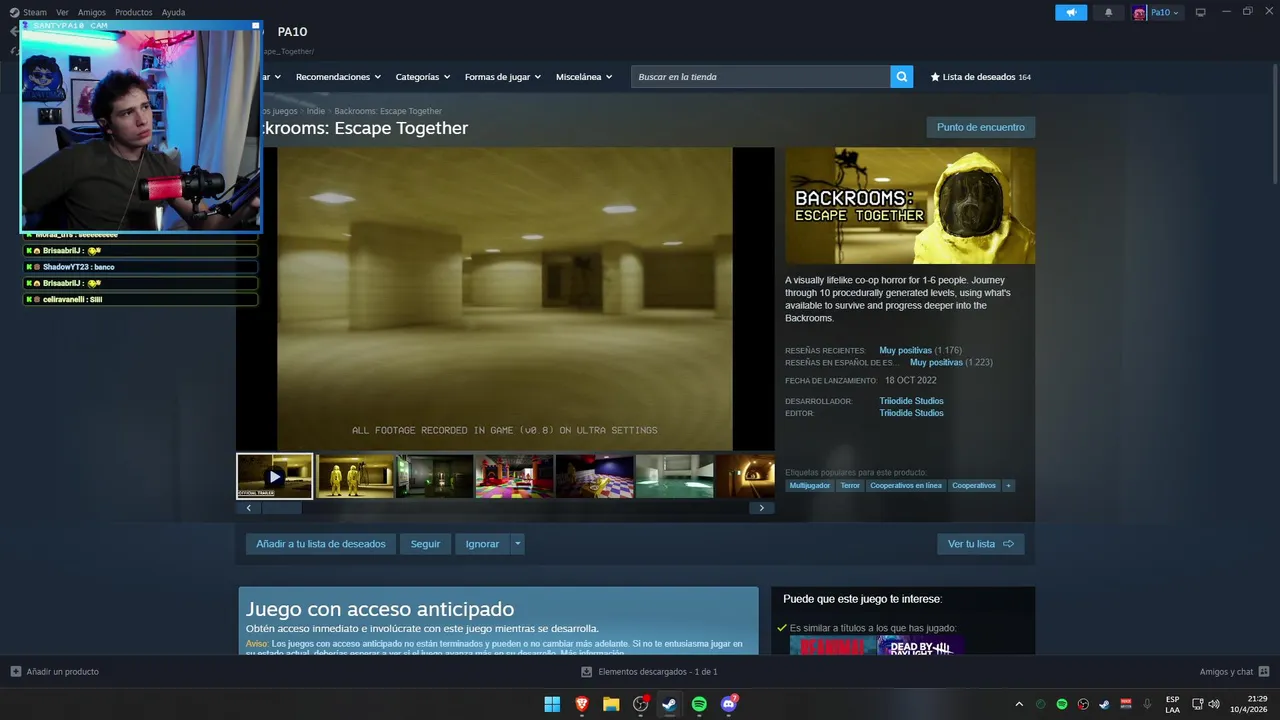
Task: Show hidden system tray icons chevron
Action: (x=1019, y=704)
